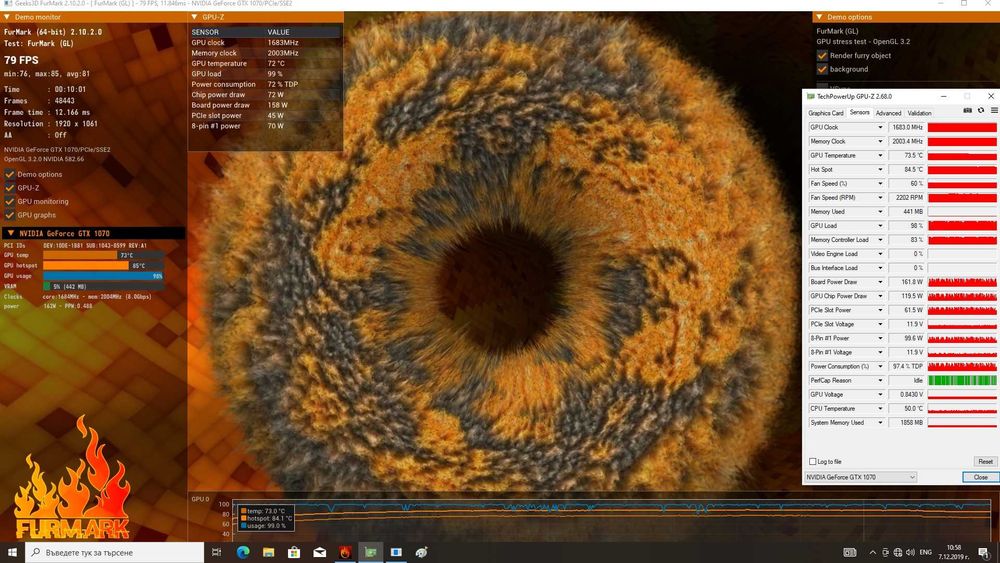Click the Reset button in GPU-Z

coord(985,462)
